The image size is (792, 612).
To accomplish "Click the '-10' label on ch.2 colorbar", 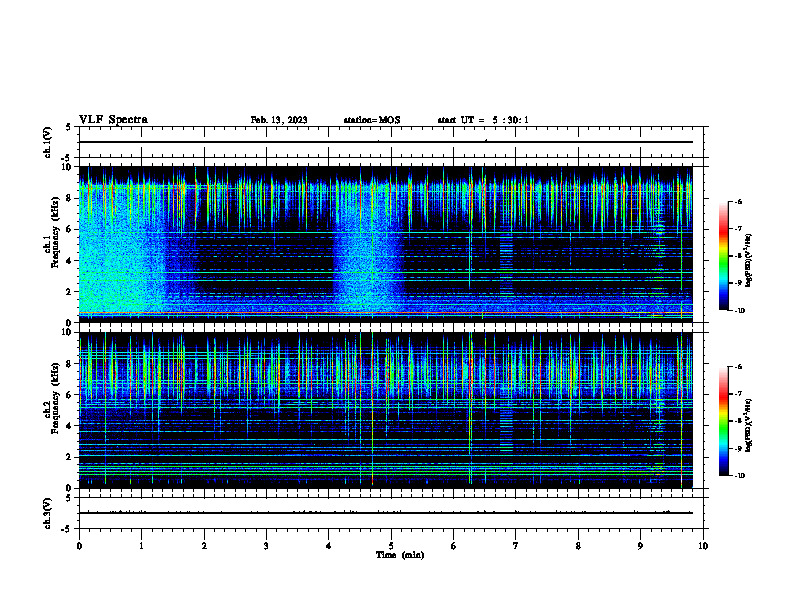I will click(x=740, y=476).
